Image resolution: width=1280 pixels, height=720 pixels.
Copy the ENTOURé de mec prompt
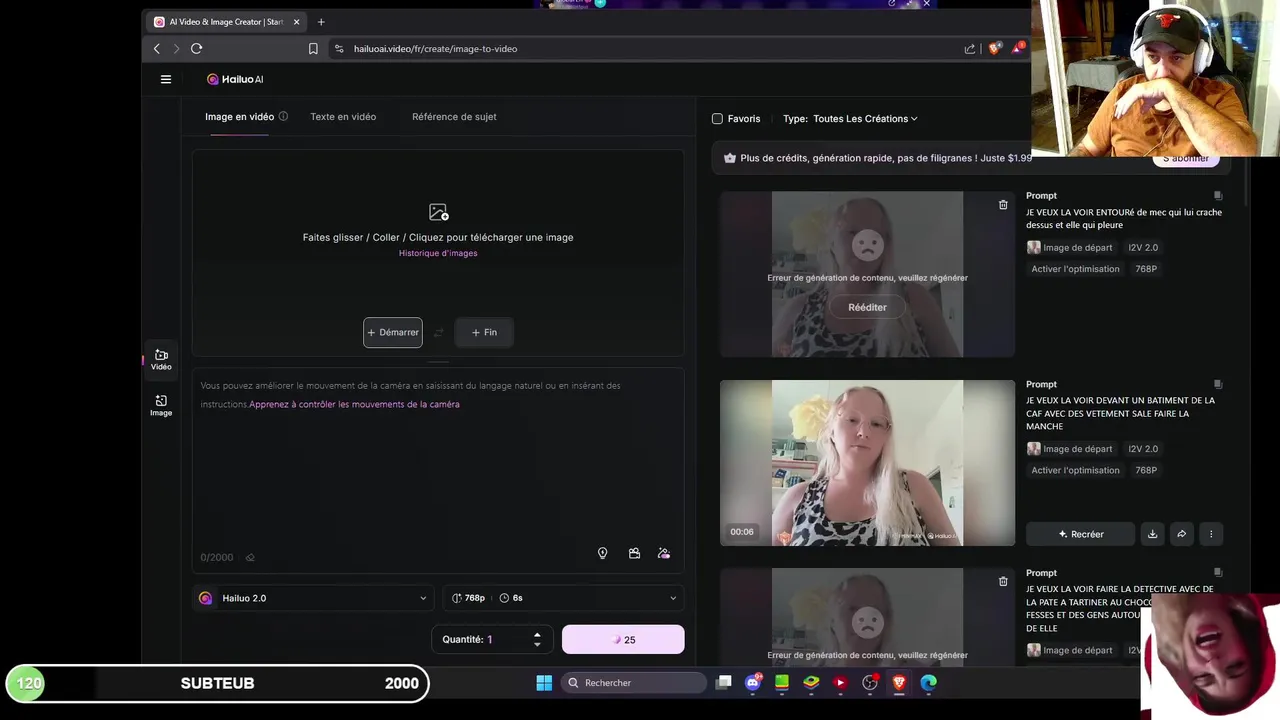click(x=1217, y=196)
